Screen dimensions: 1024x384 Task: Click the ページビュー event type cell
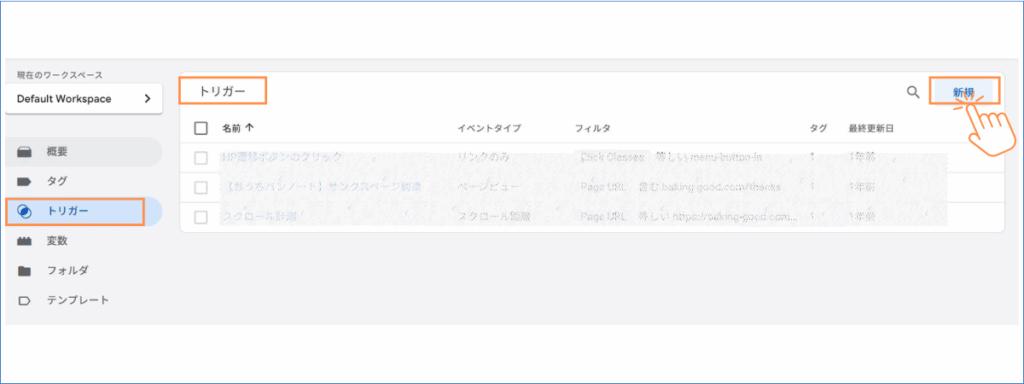pos(487,187)
